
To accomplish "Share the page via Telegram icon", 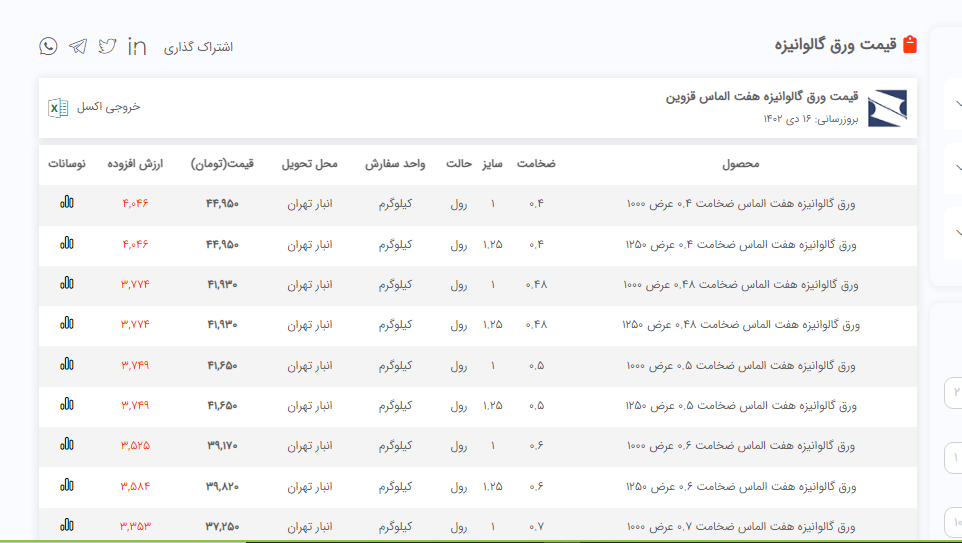I will click(x=78, y=46).
